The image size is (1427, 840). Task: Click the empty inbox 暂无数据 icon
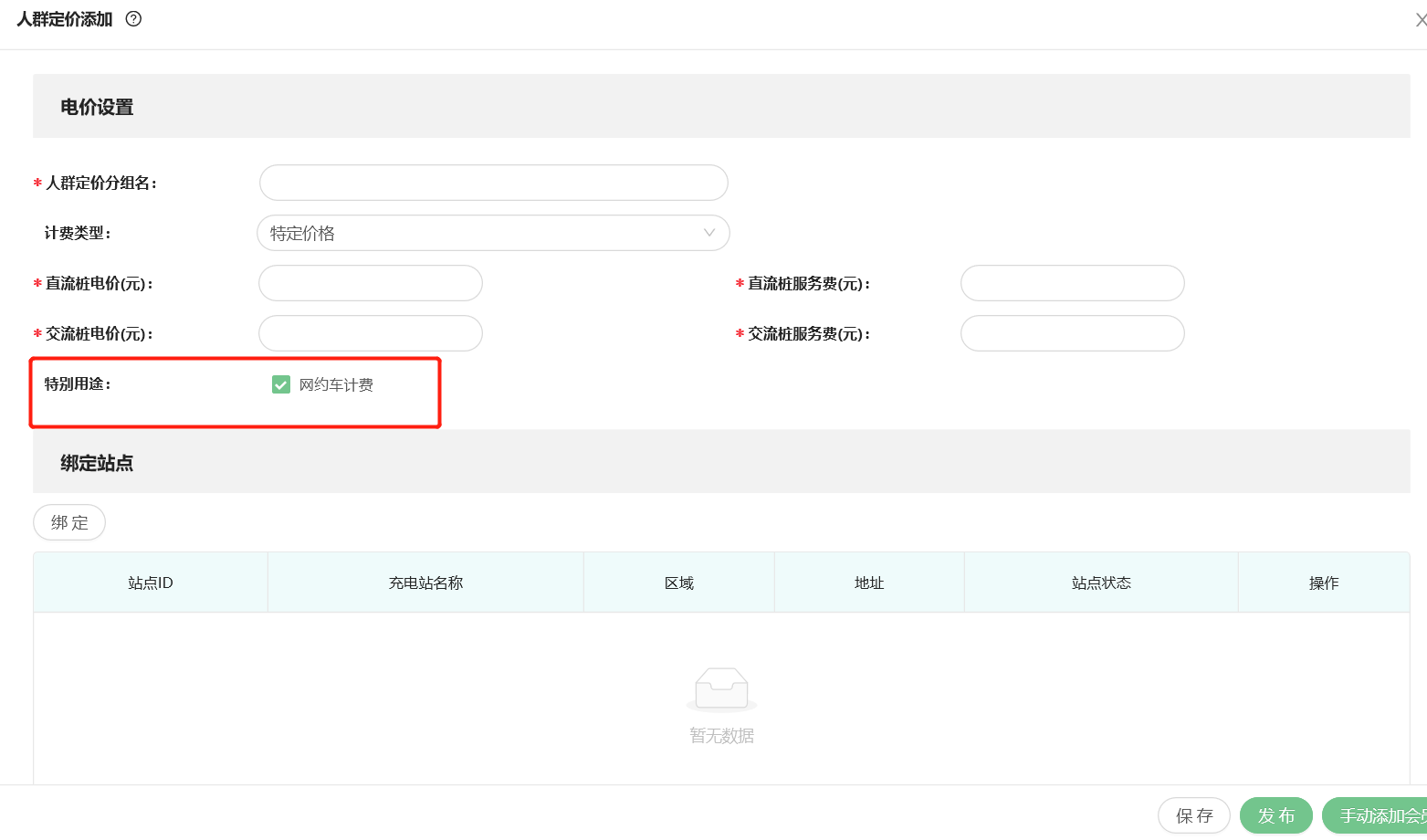pos(721,689)
